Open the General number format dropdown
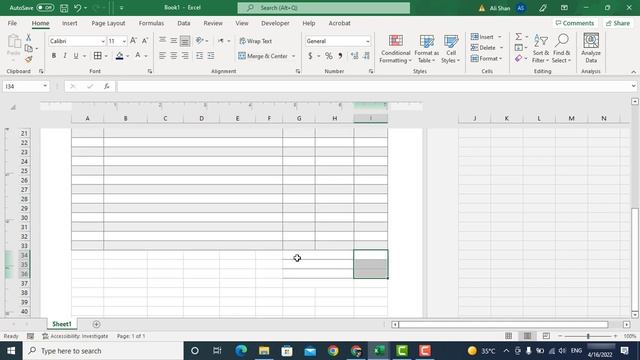Screen dimensions: 640x360 (x=367, y=41)
